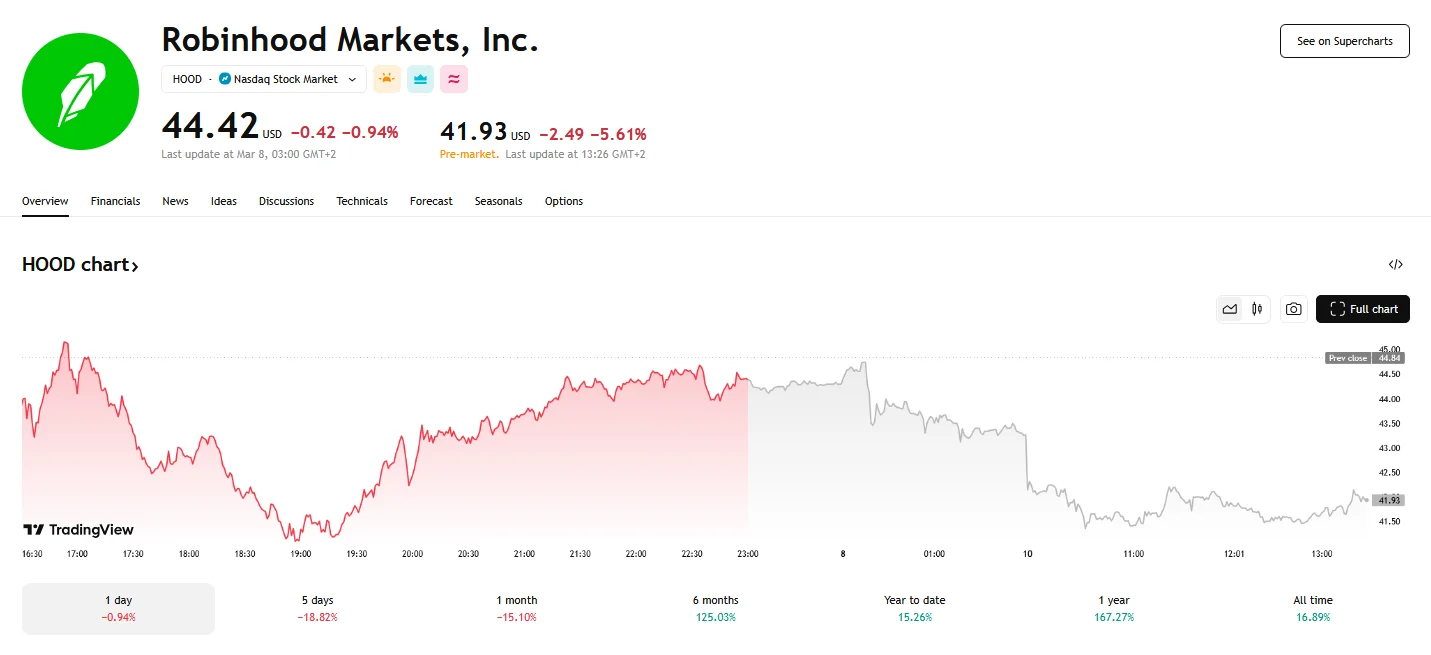Expand the HOOD Nasdaq Stock Market selector

(x=264, y=79)
